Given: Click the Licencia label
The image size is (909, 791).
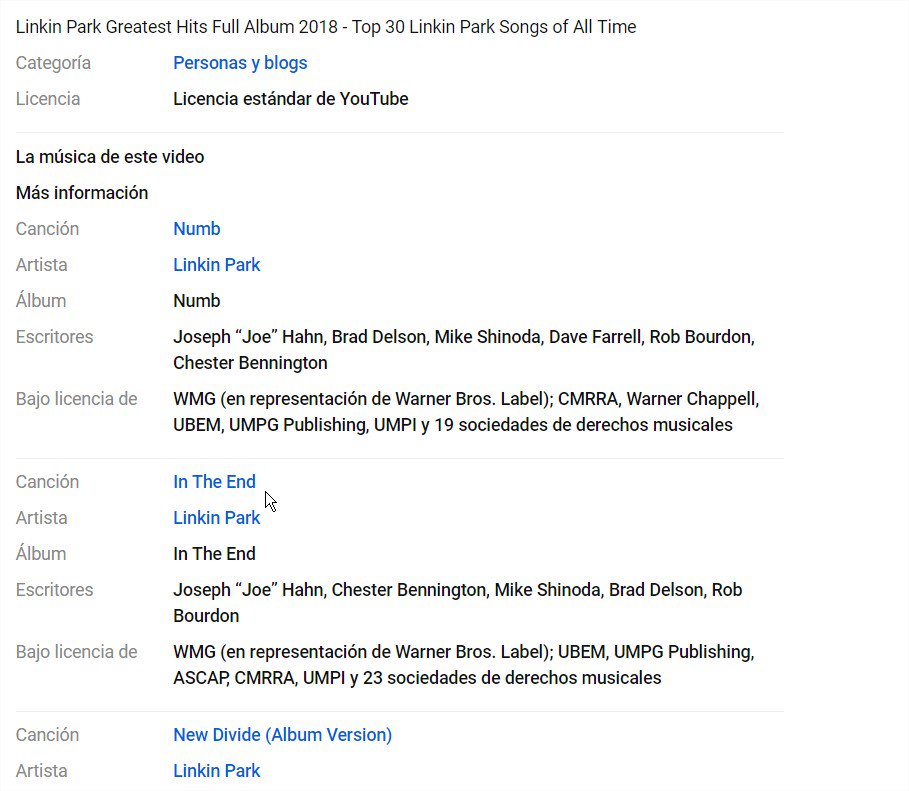Looking at the screenshot, I should point(48,99).
